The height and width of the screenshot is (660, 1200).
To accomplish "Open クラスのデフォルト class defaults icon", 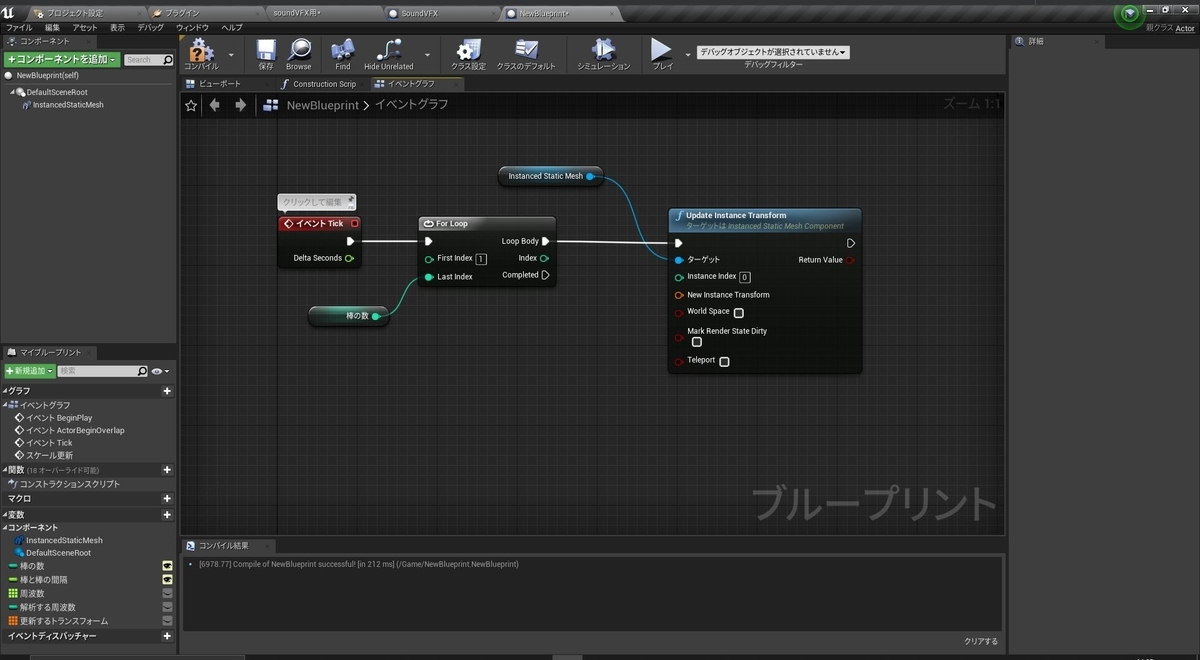I will [526, 50].
